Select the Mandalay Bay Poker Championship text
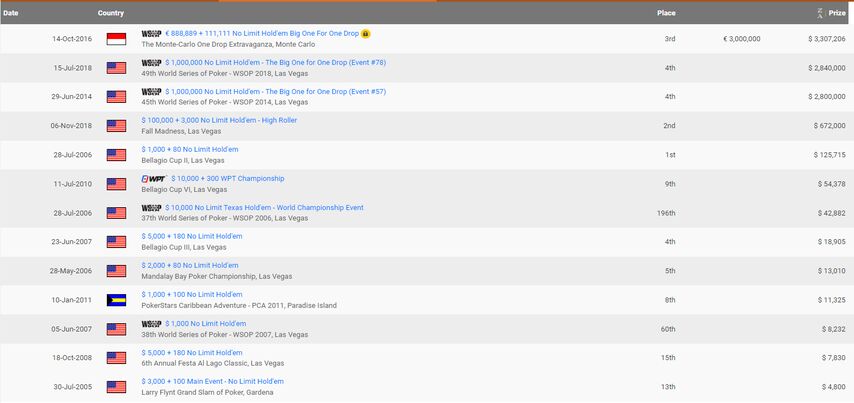 coord(217,276)
